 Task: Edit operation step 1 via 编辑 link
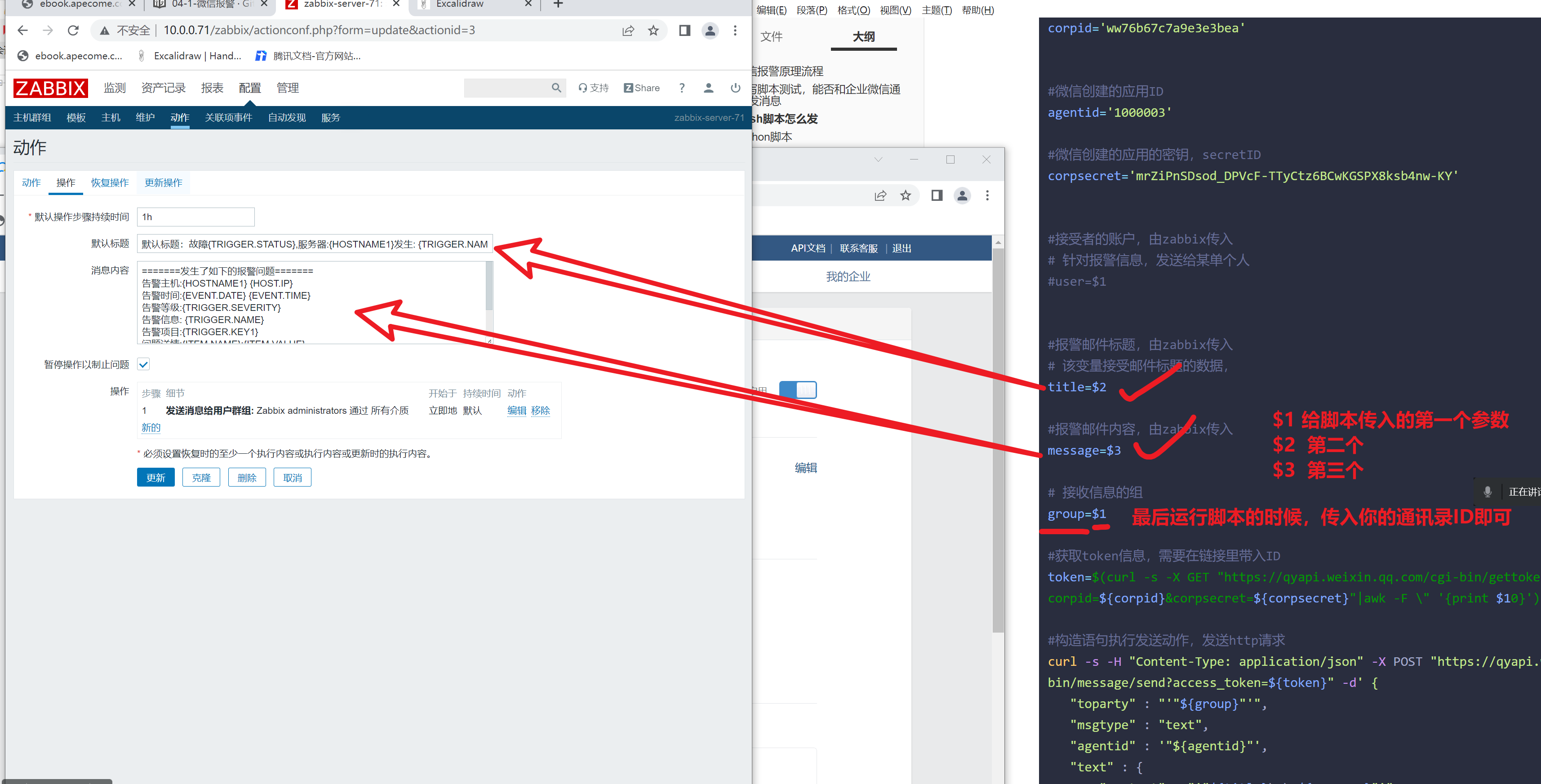click(517, 410)
